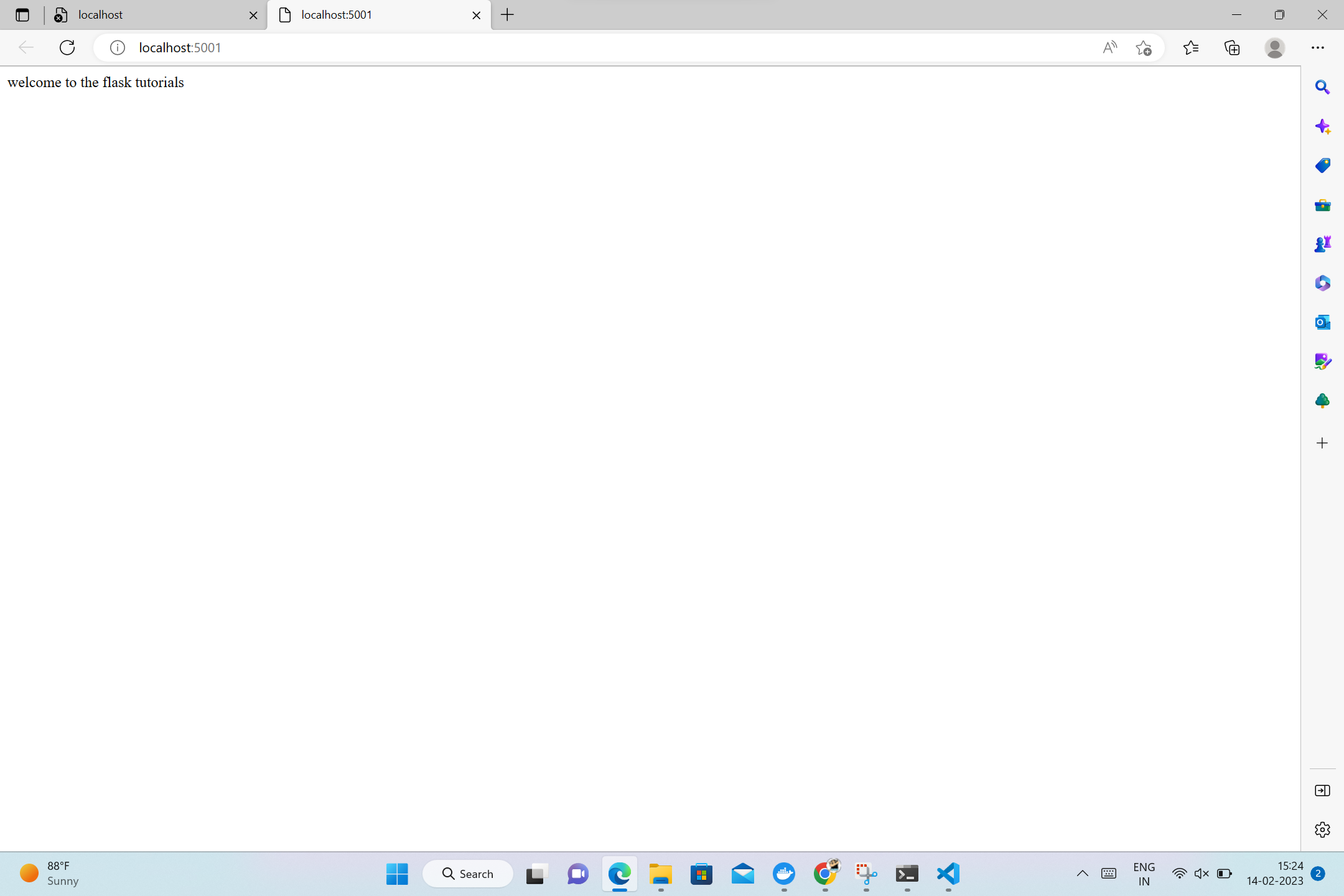Add this page to favorites star
The height and width of the screenshot is (896, 1344).
[1143, 47]
